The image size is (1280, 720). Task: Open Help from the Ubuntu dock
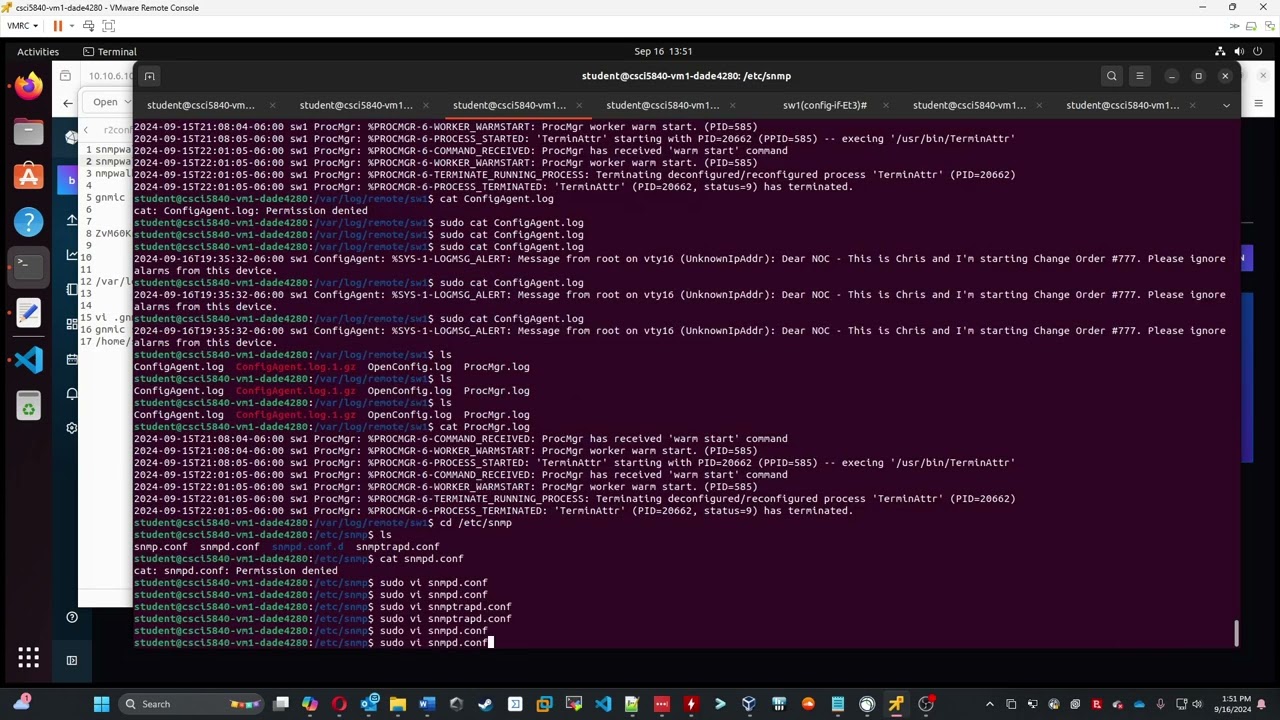coord(28,222)
